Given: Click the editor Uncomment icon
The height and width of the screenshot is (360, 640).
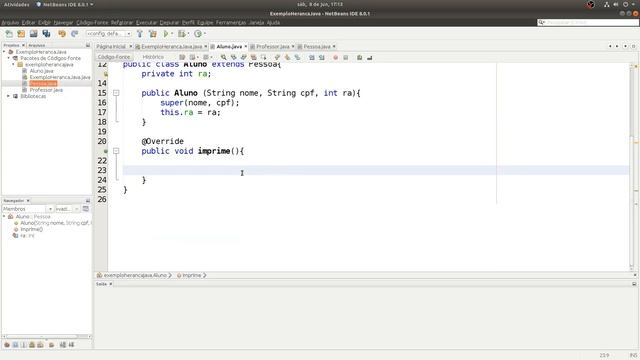Looking at the screenshot, I should (370, 58).
